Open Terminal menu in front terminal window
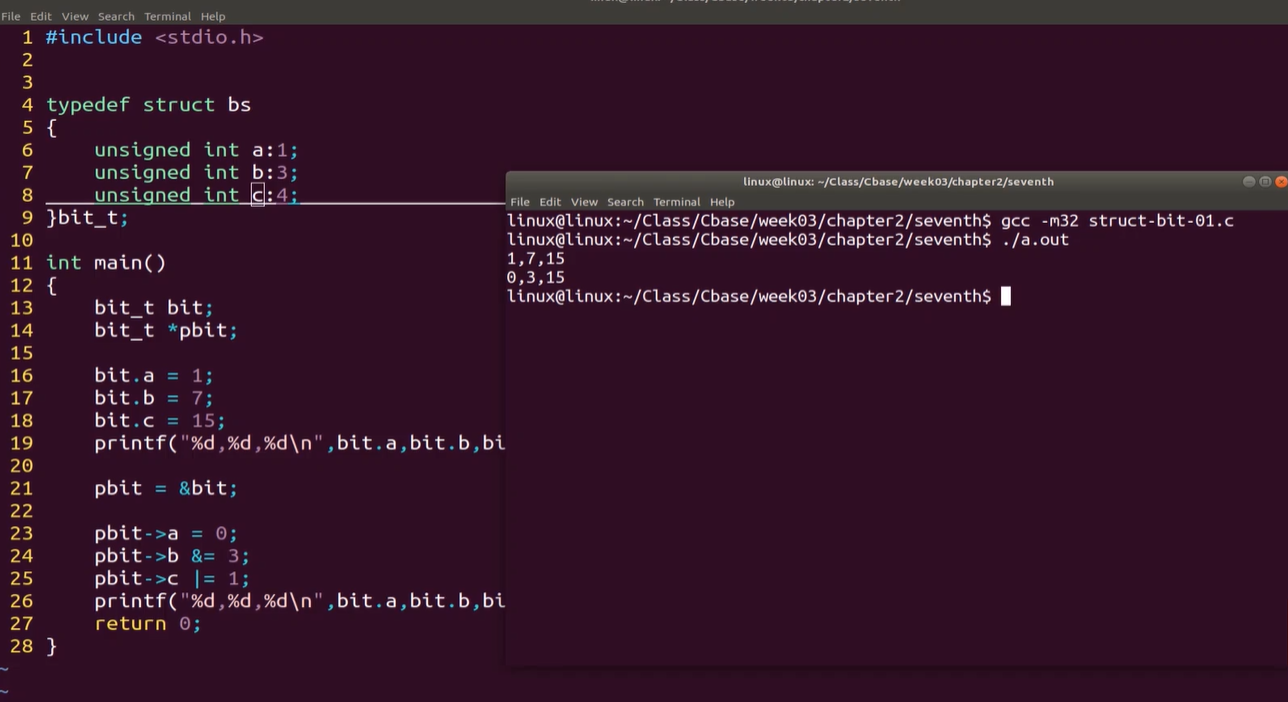Image resolution: width=1288 pixels, height=702 pixels. click(677, 202)
